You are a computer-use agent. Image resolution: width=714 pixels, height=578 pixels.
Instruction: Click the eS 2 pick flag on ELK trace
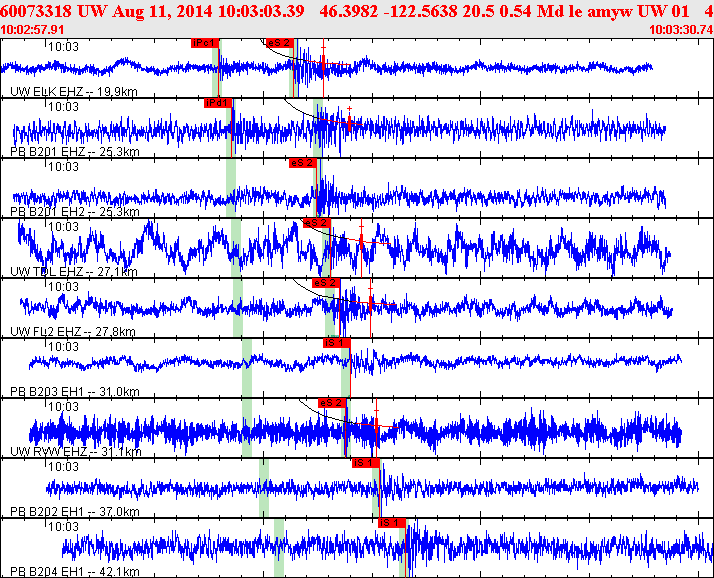(280, 43)
